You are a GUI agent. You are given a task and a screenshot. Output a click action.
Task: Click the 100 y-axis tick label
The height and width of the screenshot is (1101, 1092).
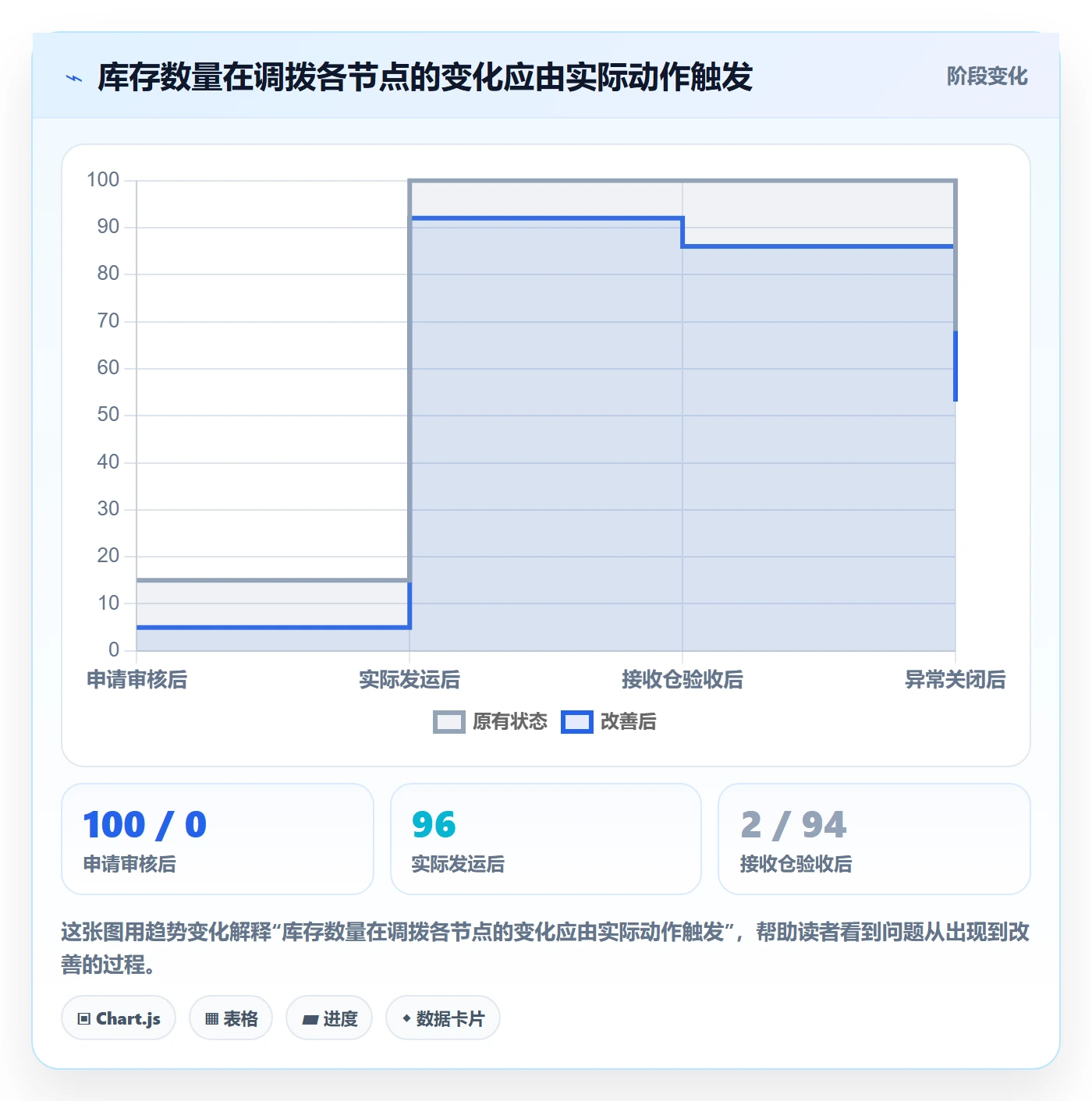point(103,180)
